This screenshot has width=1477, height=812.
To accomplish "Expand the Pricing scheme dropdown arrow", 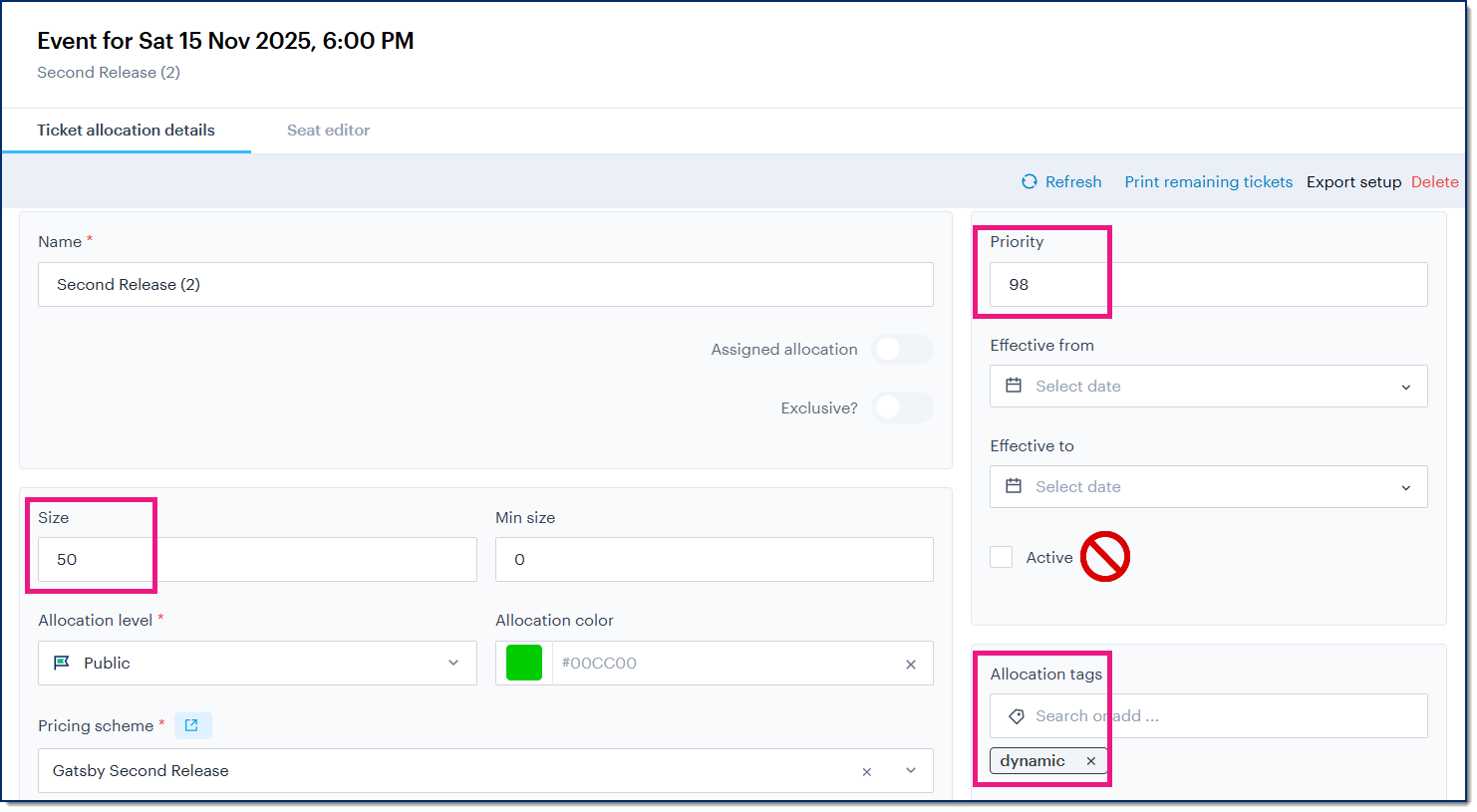I will (x=911, y=770).
